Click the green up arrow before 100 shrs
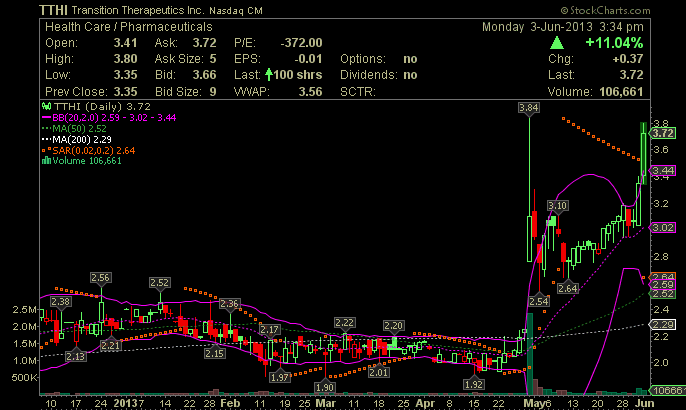Image resolution: width=686 pixels, height=410 pixels. pos(269,75)
